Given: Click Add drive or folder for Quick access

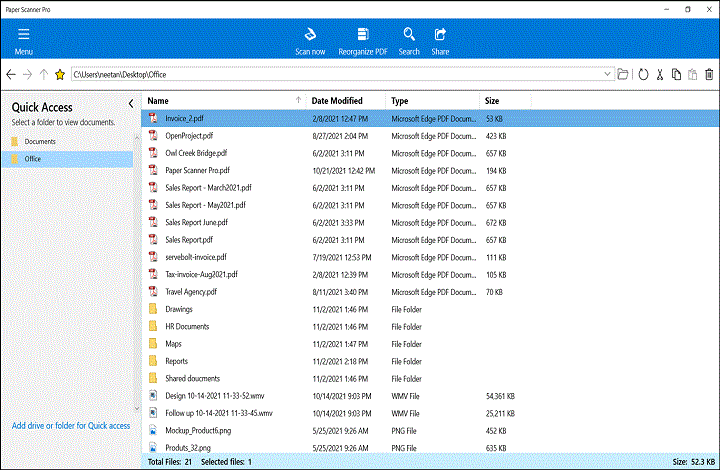Looking at the screenshot, I should coord(70,425).
